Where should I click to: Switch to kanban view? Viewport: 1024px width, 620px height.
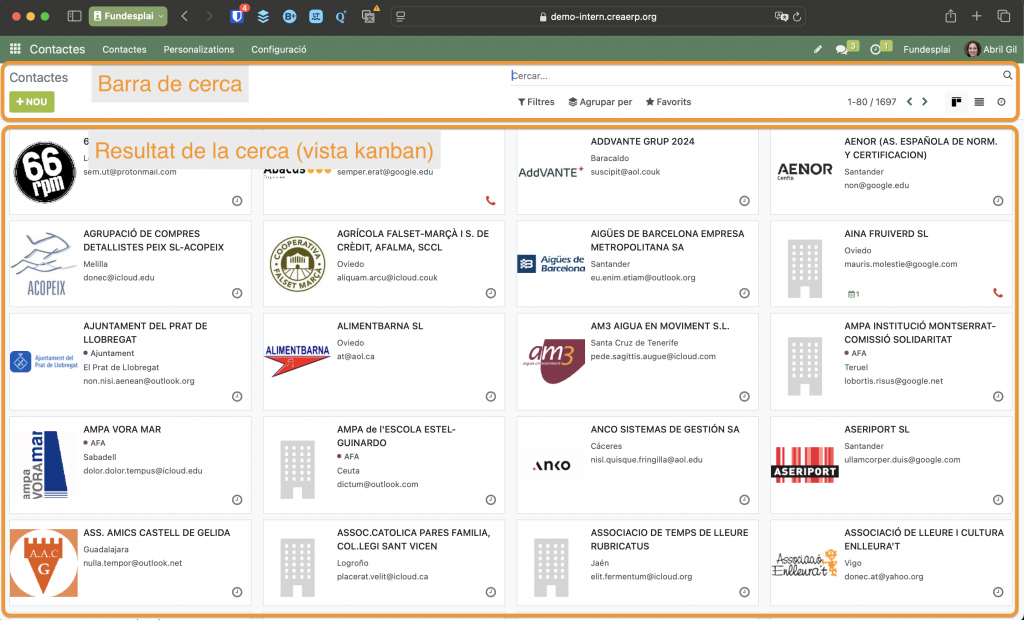(x=956, y=102)
